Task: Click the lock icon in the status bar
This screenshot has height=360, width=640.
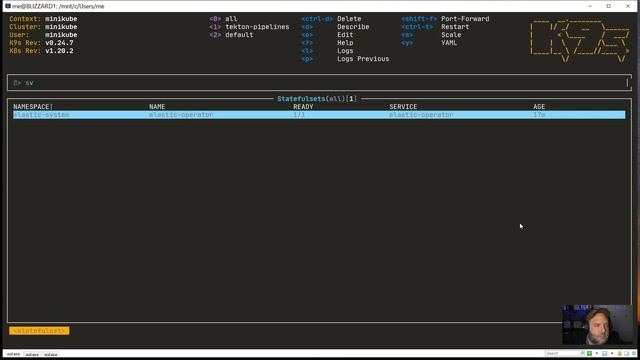Action: pos(620,353)
